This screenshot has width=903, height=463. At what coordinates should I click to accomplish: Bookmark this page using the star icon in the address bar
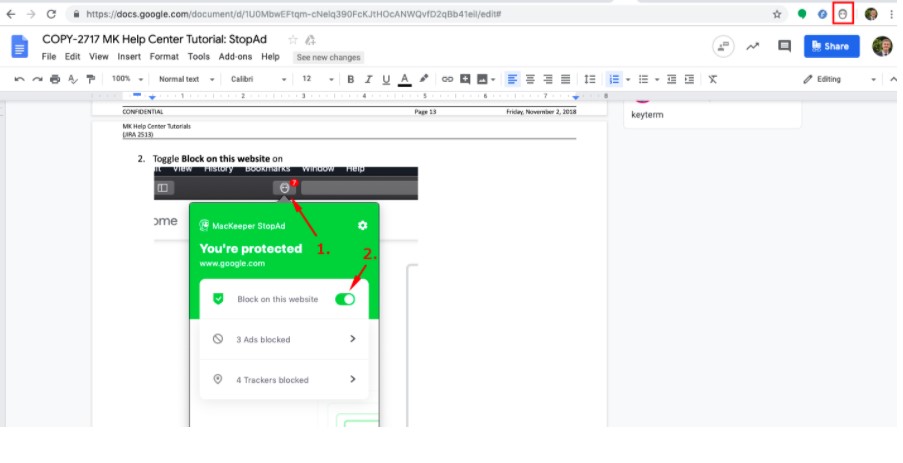[x=777, y=14]
